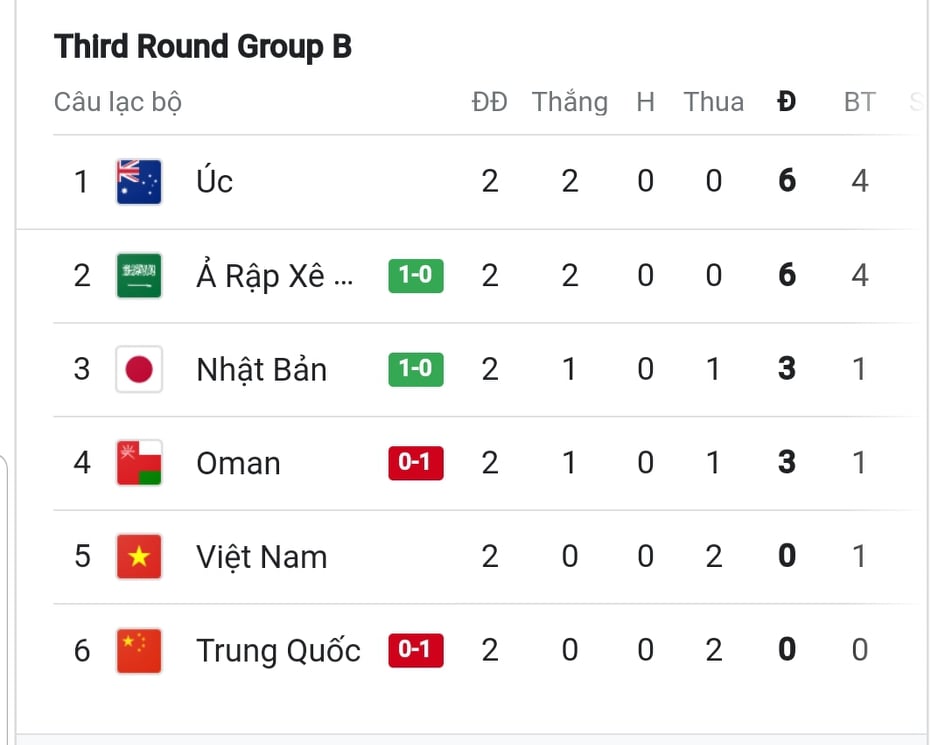Click the Vietnam flag icon
944x745 pixels.
tap(139, 556)
